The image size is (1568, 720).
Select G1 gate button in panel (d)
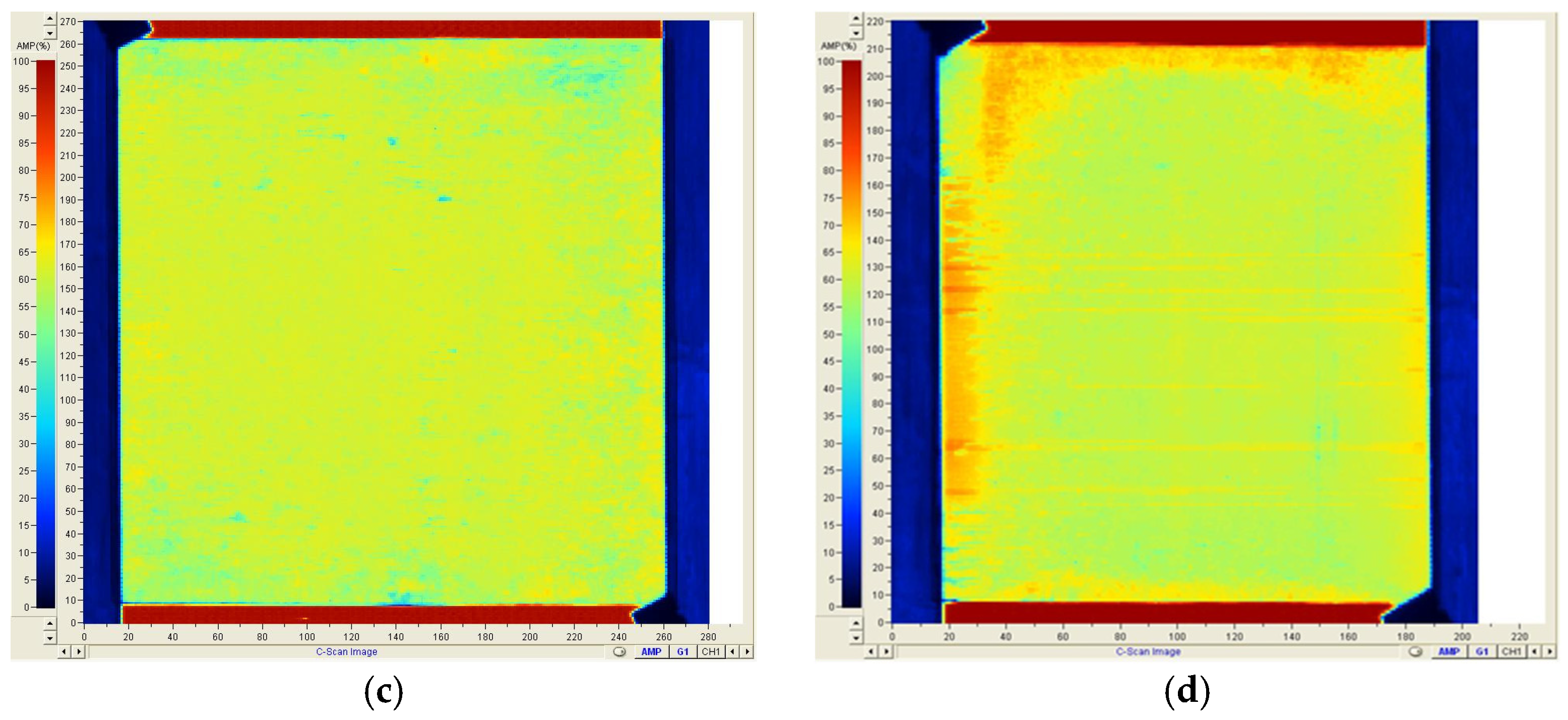tap(1482, 652)
